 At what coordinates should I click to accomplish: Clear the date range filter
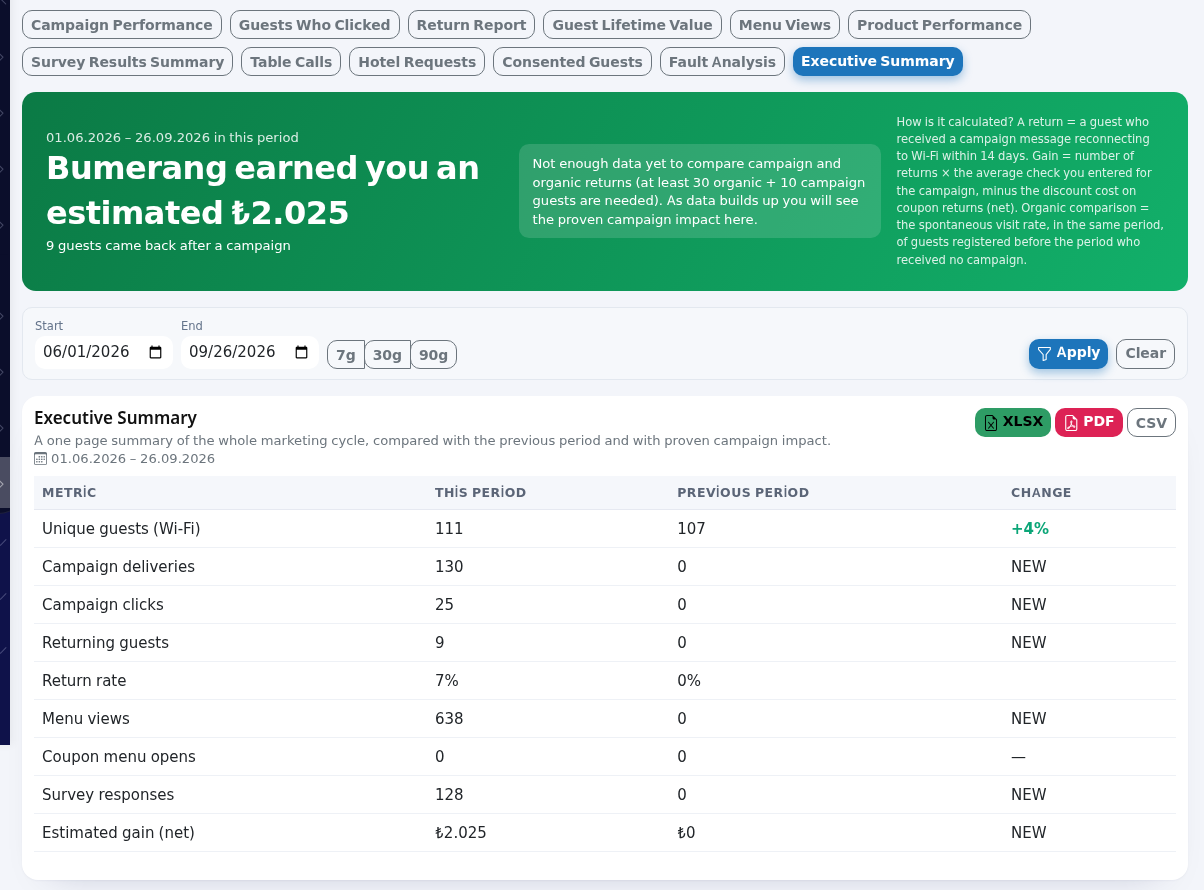1145,353
